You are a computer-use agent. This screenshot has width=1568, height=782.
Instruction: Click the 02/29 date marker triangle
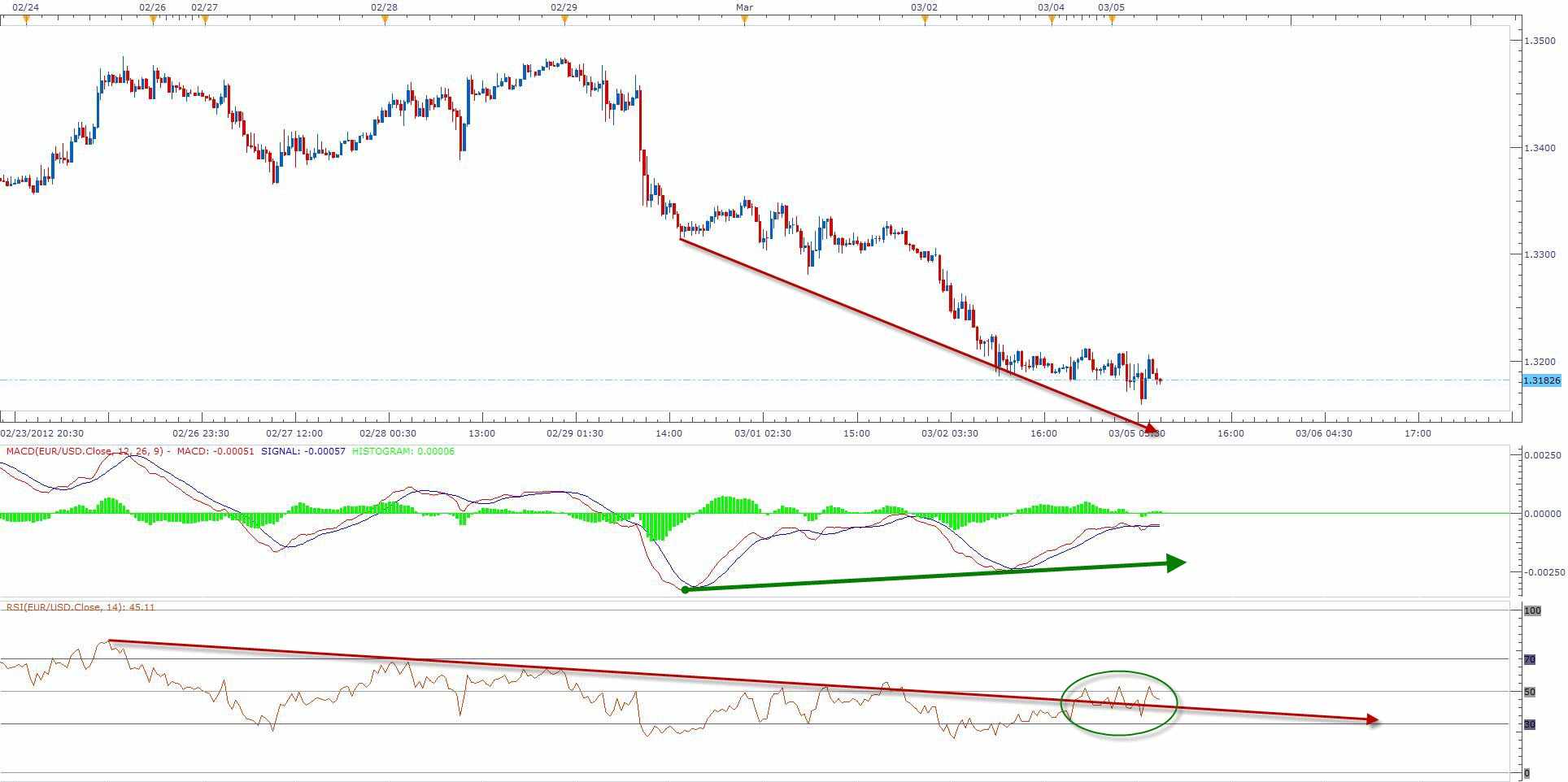pos(564,20)
